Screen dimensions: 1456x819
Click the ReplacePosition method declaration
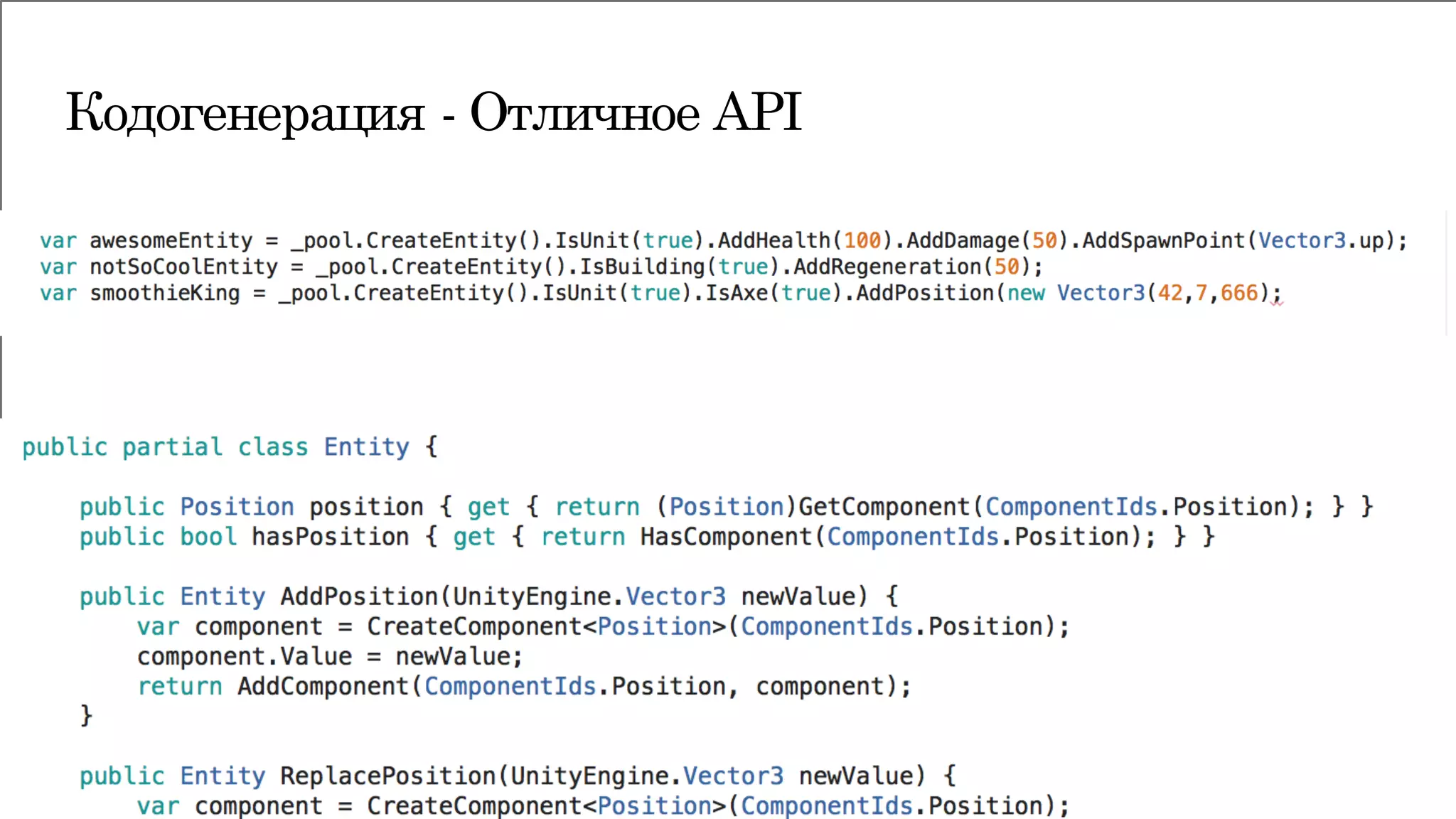click(518, 776)
